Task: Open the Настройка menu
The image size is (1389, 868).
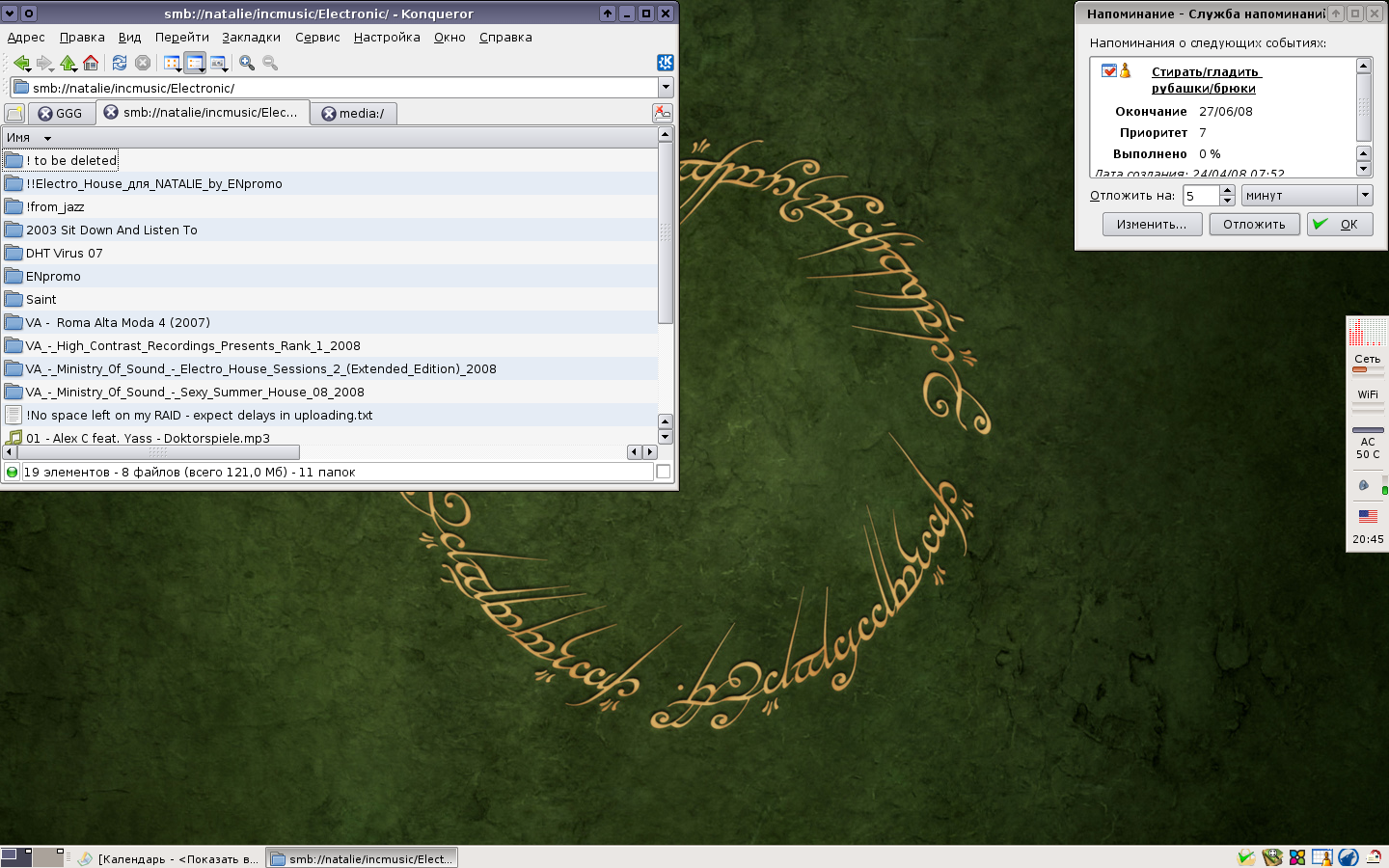Action: [387, 38]
